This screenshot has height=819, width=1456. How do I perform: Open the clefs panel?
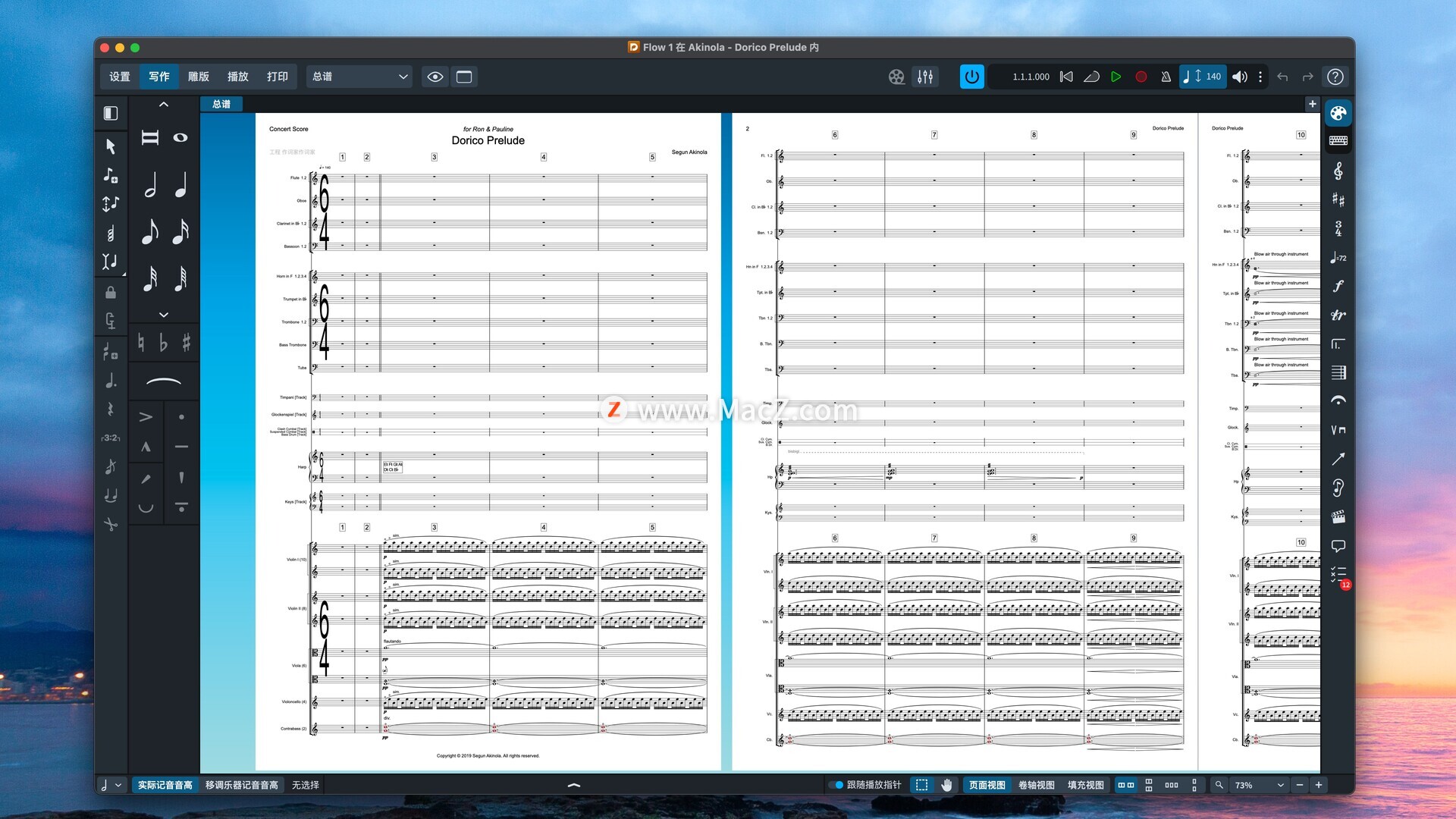1338,171
